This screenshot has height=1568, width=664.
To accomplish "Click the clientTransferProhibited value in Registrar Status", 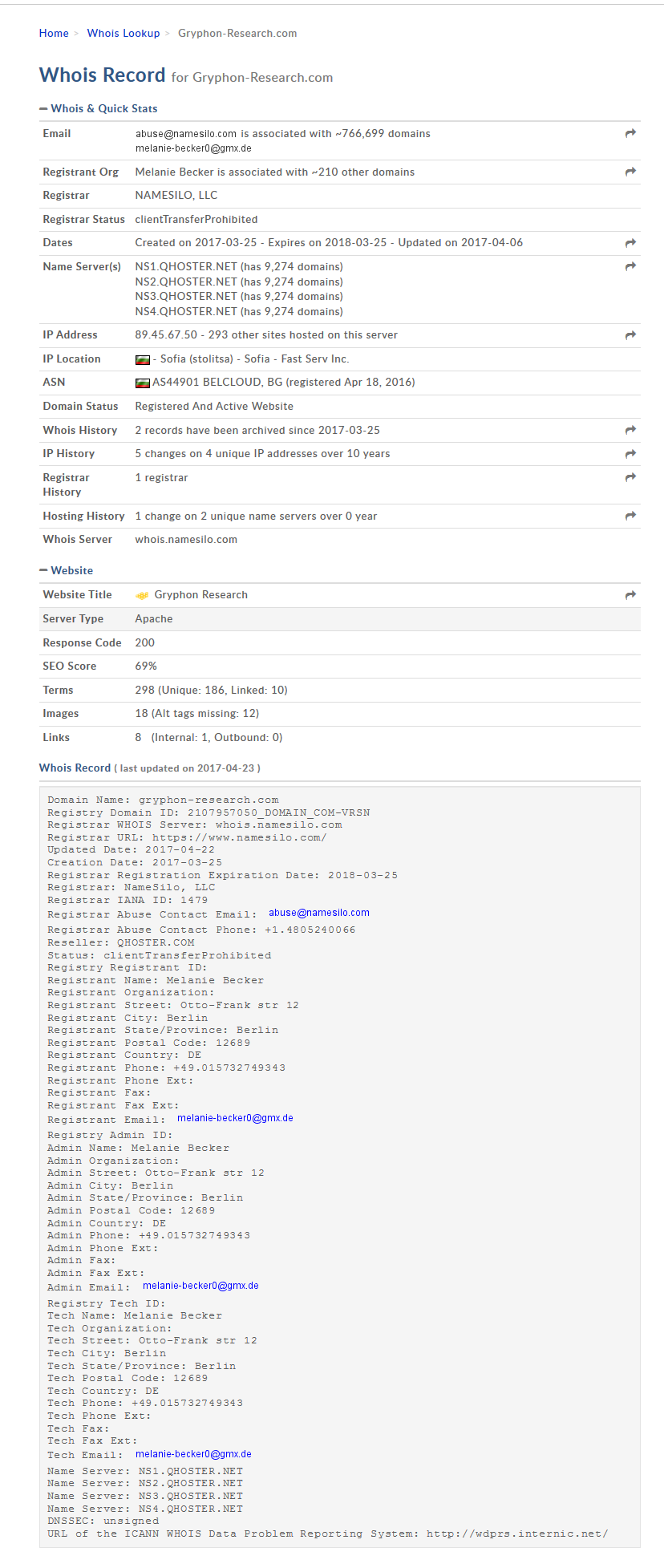I will click(196, 219).
